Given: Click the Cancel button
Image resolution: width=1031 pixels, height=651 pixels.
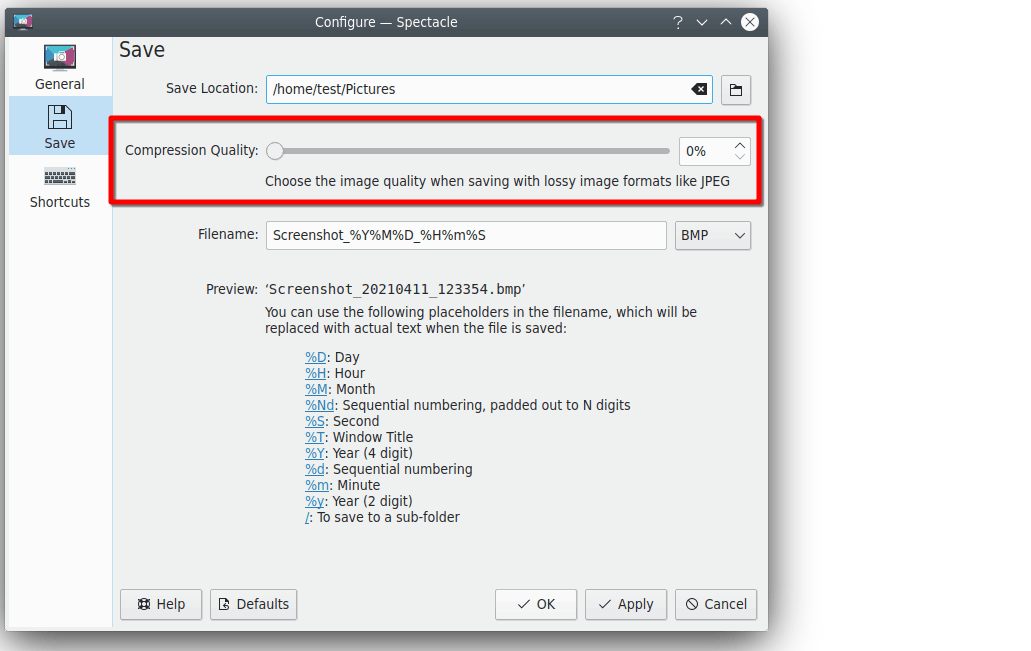Looking at the screenshot, I should [x=716, y=604].
